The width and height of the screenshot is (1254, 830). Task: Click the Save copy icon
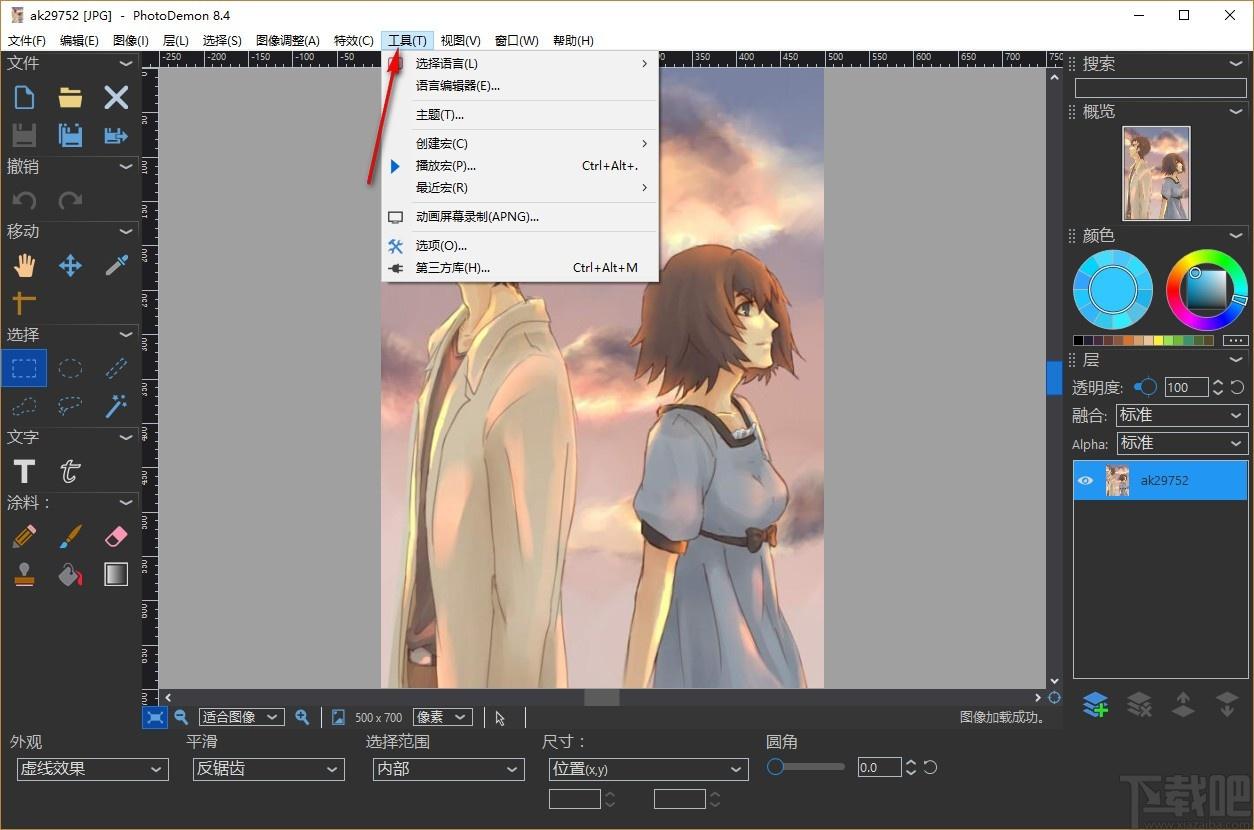70,135
